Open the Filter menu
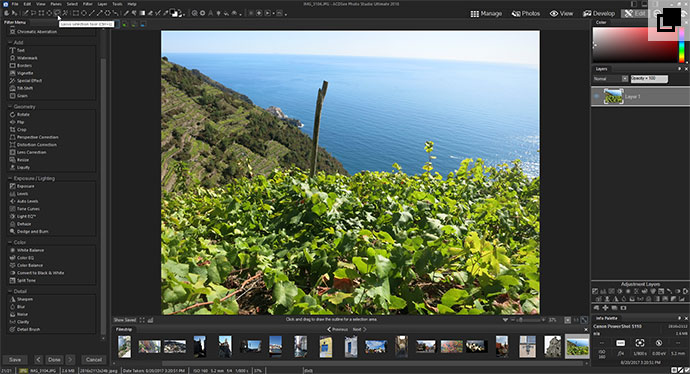The width and height of the screenshot is (690, 374). pos(88,4)
